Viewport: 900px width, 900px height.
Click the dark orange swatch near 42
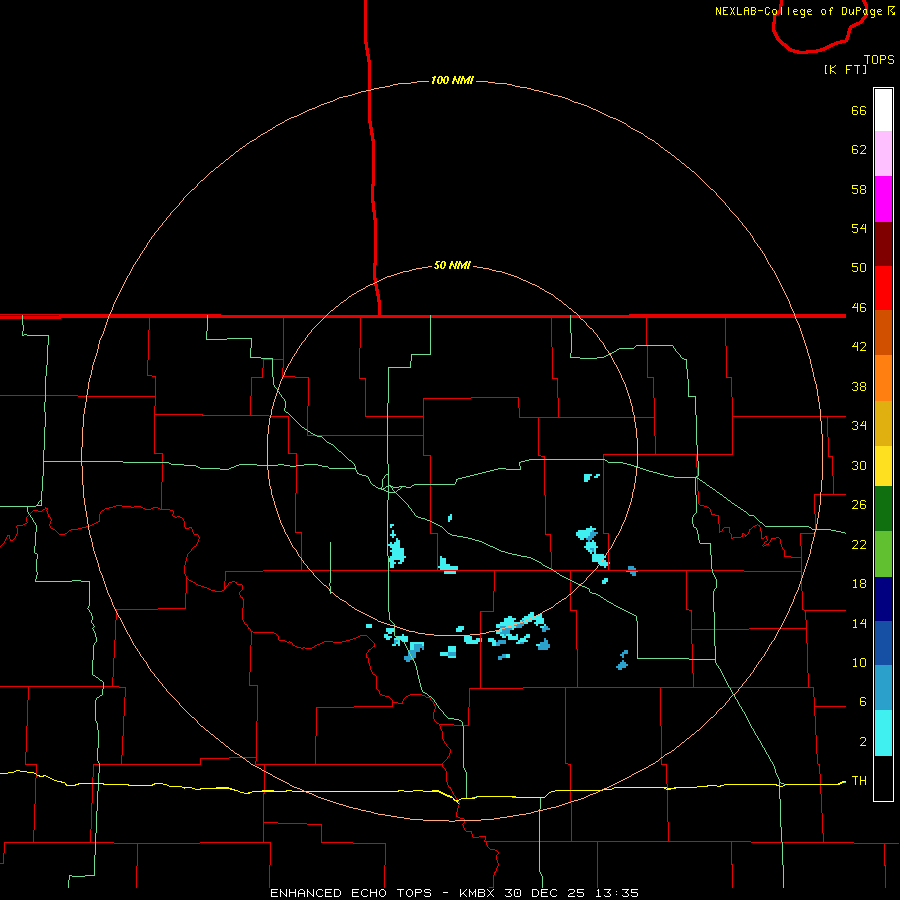point(883,332)
